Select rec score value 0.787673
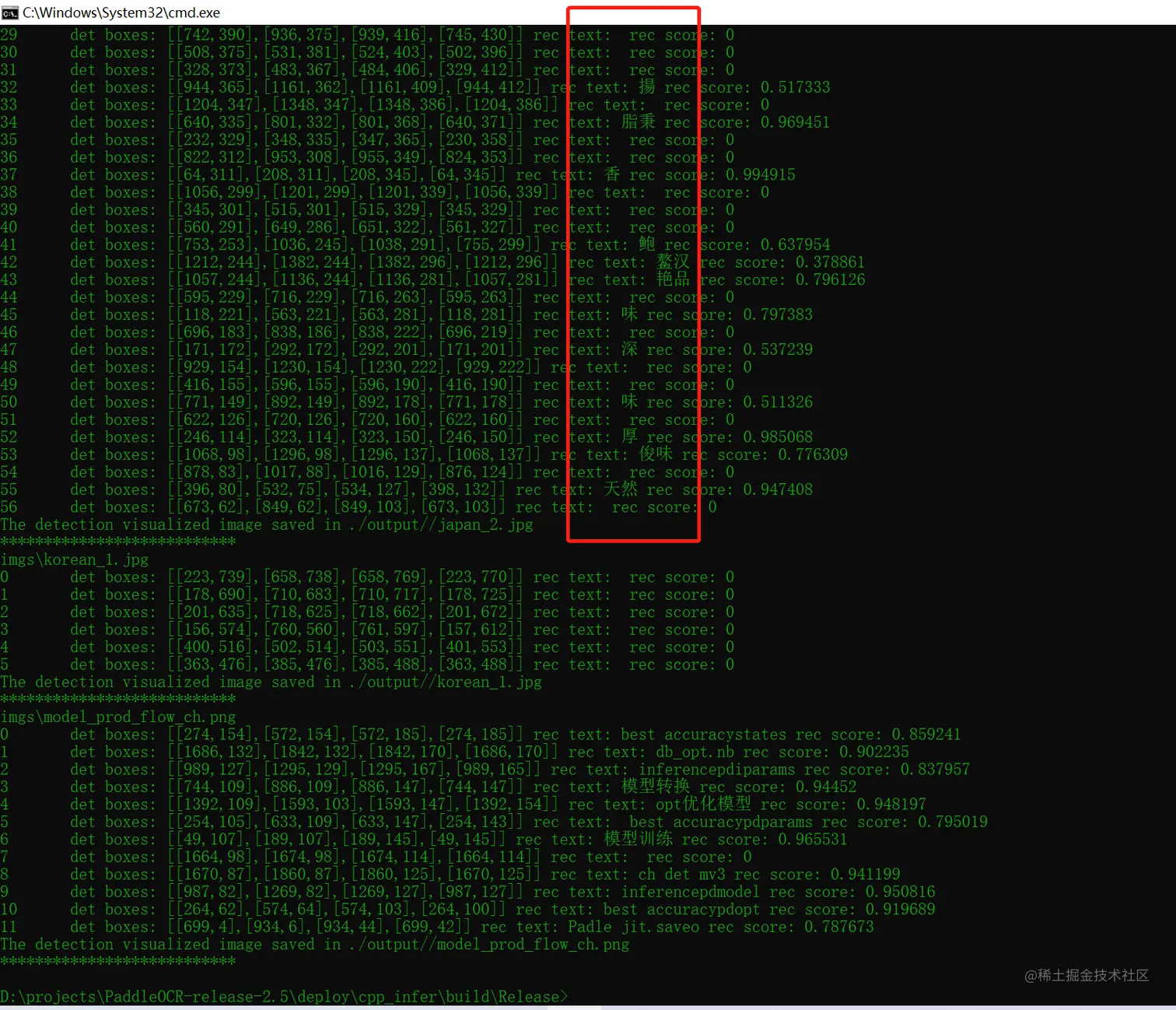This screenshot has width=1176, height=1010. (x=839, y=927)
